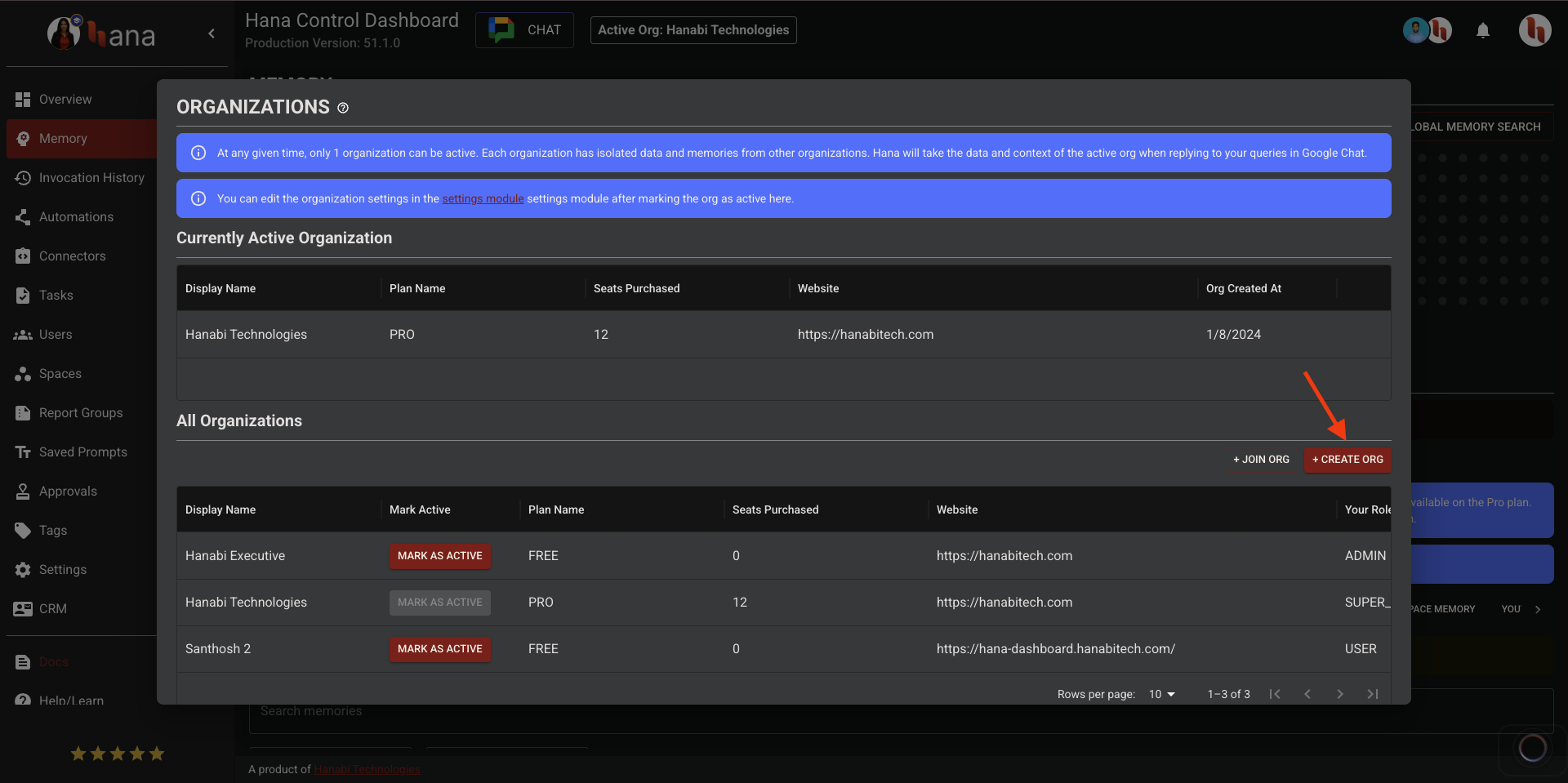The height and width of the screenshot is (783, 1568).
Task: Click the Plan Name header in All Organizations
Action: point(556,509)
